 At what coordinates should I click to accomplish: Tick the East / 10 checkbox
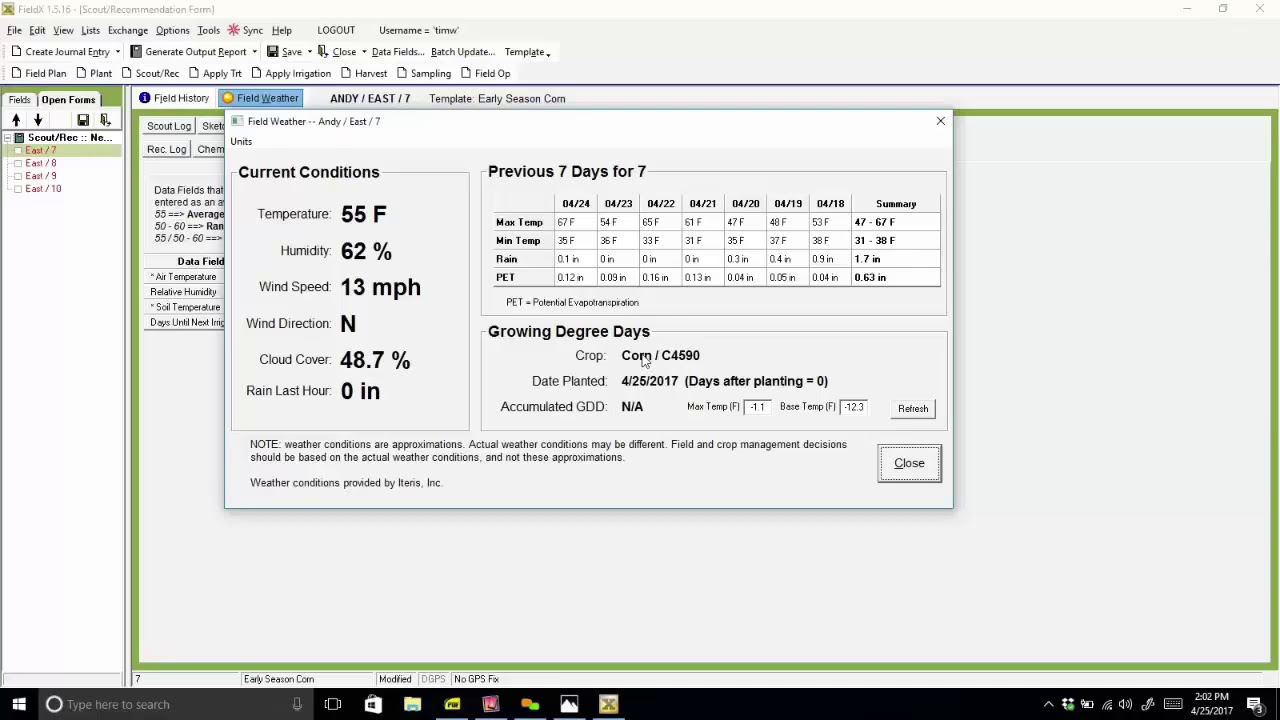click(18, 189)
